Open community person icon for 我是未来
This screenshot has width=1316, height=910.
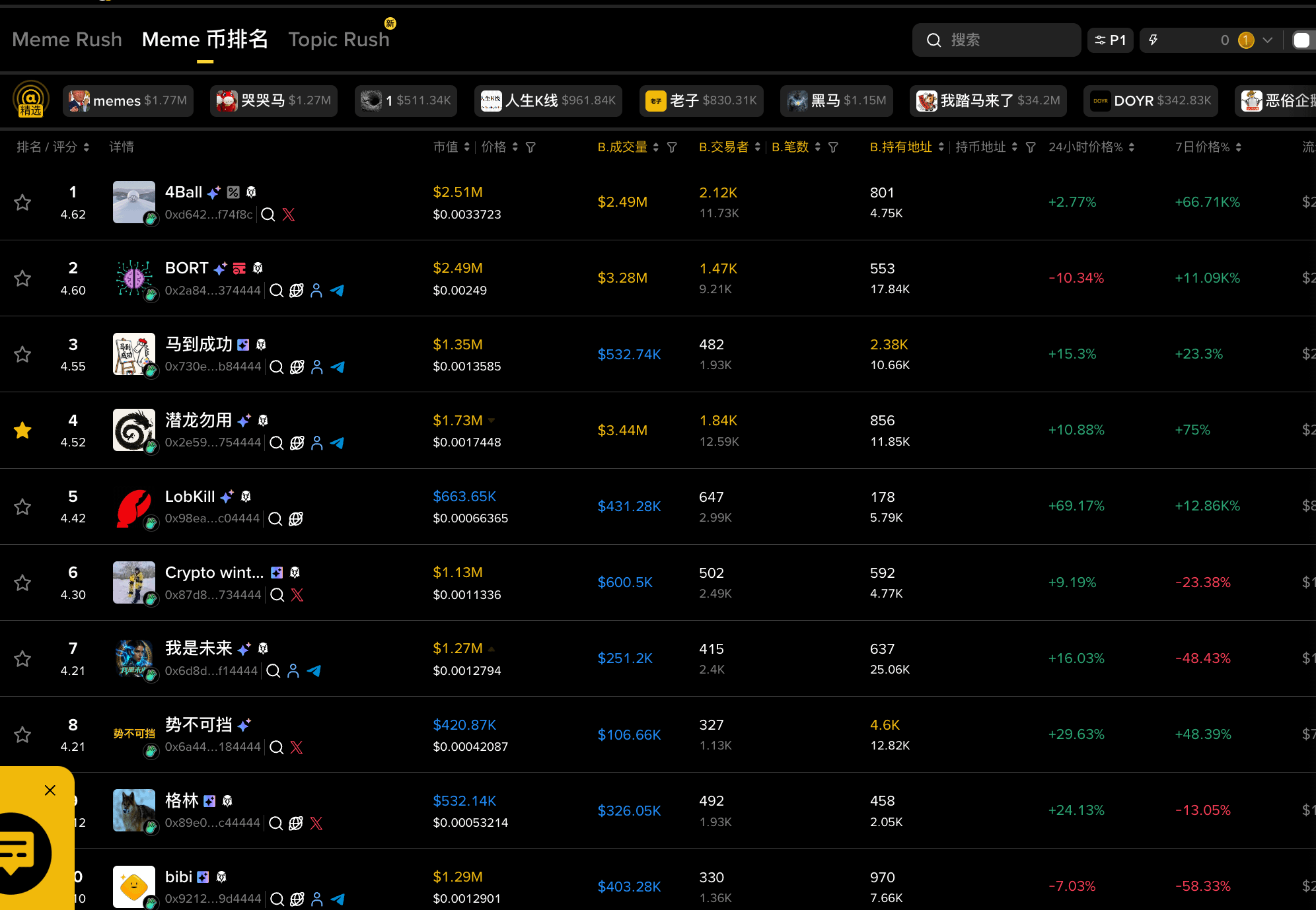coord(293,671)
